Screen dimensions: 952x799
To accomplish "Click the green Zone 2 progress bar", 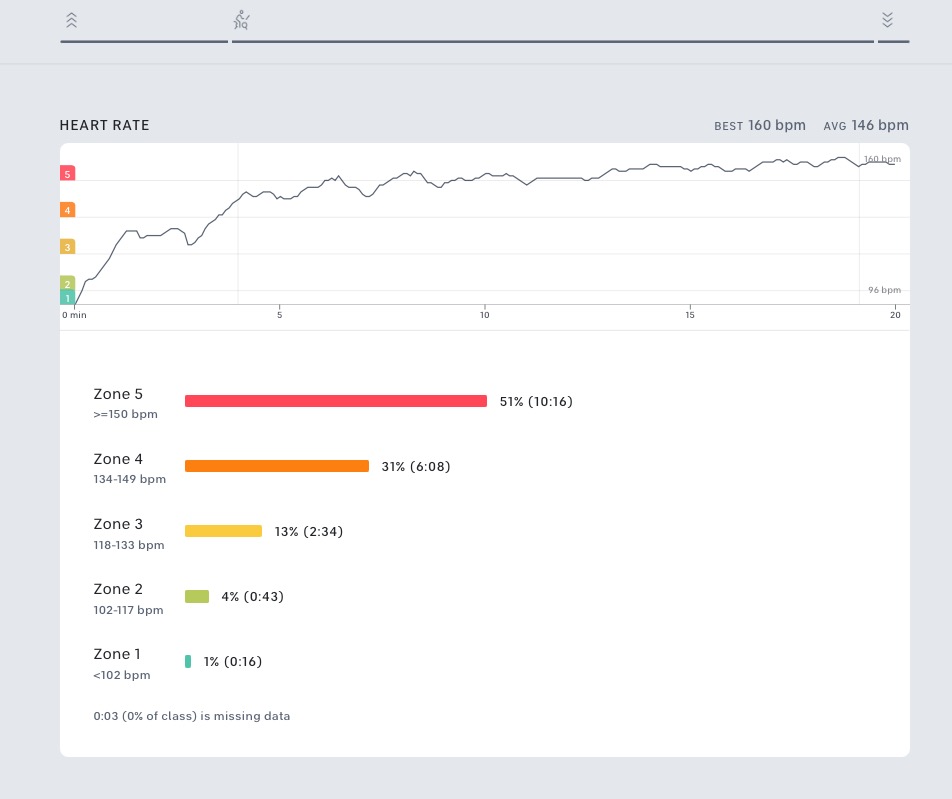I will (197, 596).
